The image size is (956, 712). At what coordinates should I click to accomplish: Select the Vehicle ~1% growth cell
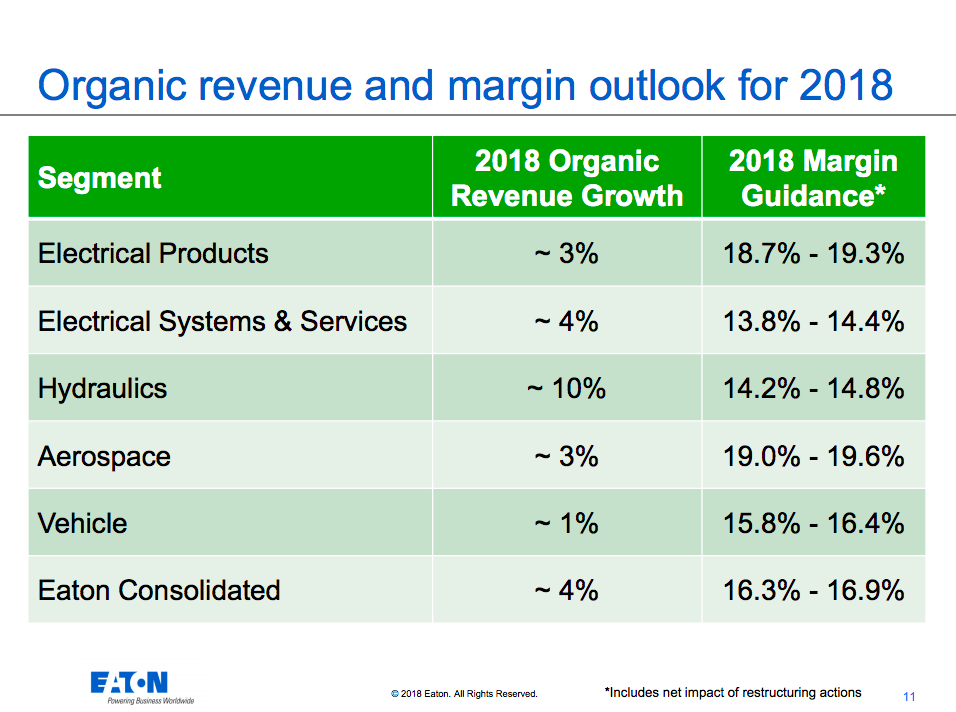pyautogui.click(x=566, y=523)
